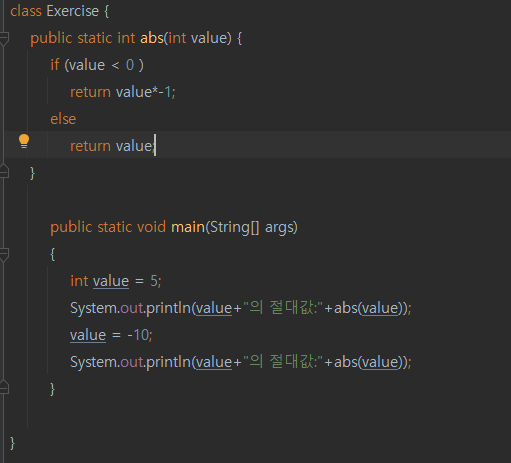Click the literal 5 in value declaration
Image resolution: width=511 pixels, height=463 pixels.
154,281
